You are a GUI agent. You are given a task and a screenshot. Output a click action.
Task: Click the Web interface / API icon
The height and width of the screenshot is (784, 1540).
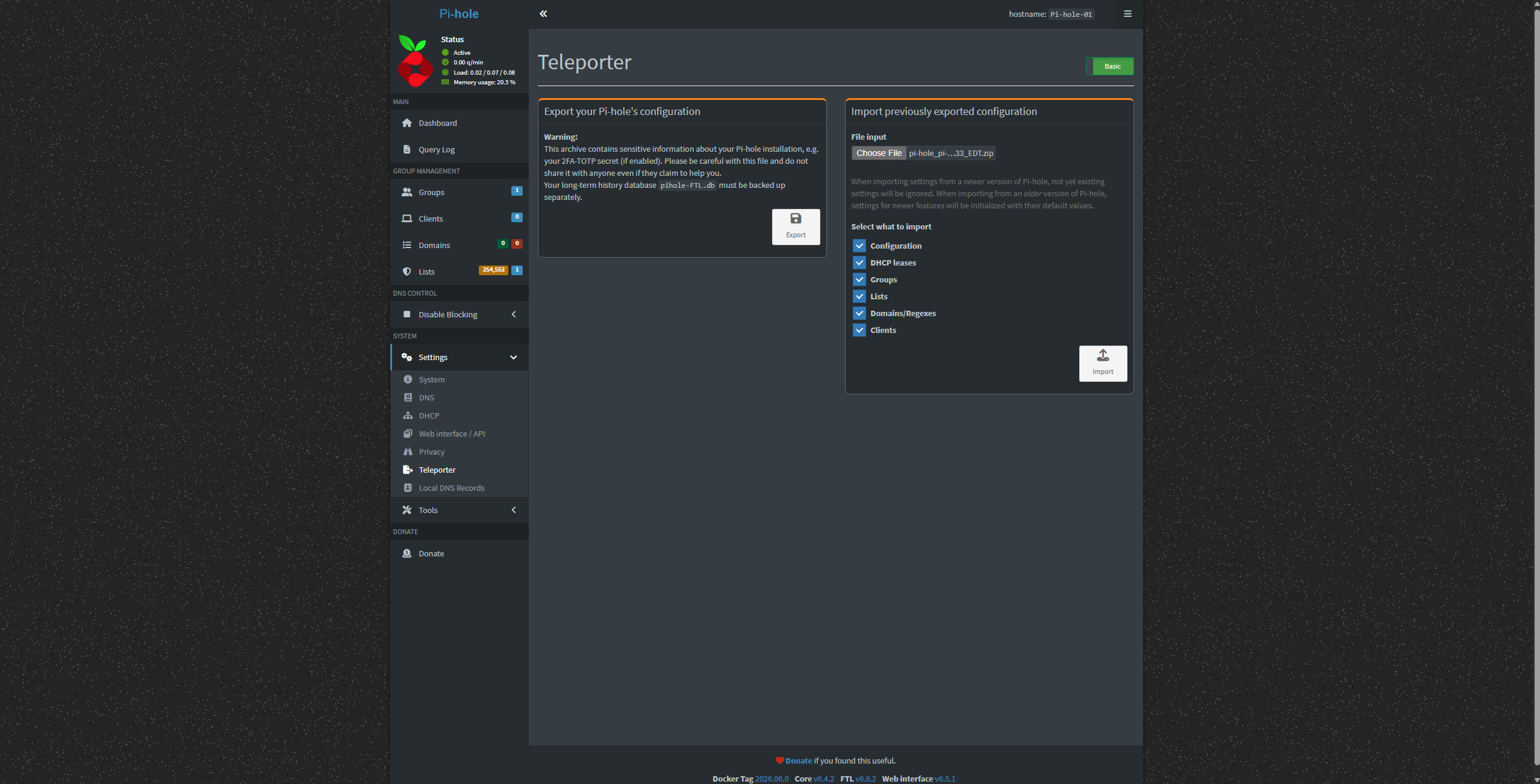coord(408,434)
